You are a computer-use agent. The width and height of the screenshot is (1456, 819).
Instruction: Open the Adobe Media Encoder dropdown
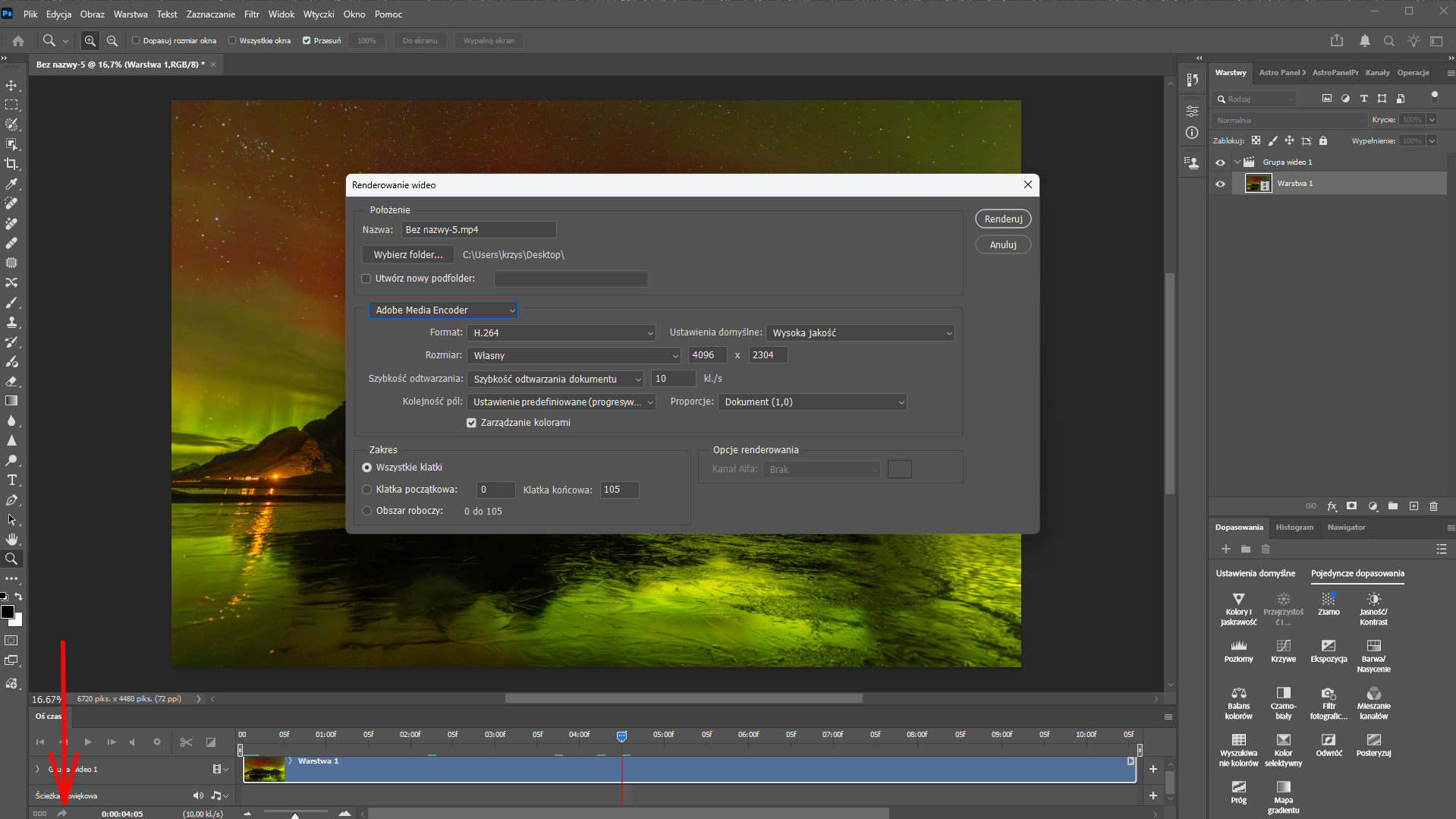444,310
